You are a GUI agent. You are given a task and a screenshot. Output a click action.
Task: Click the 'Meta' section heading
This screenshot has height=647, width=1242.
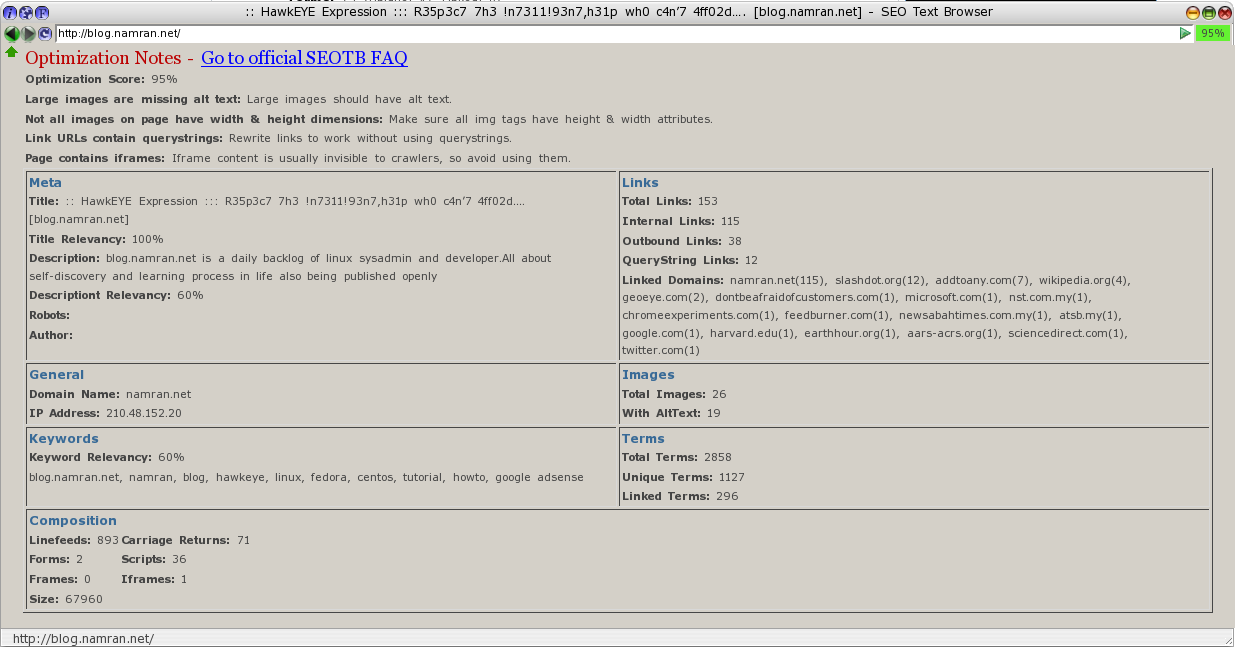coord(45,182)
